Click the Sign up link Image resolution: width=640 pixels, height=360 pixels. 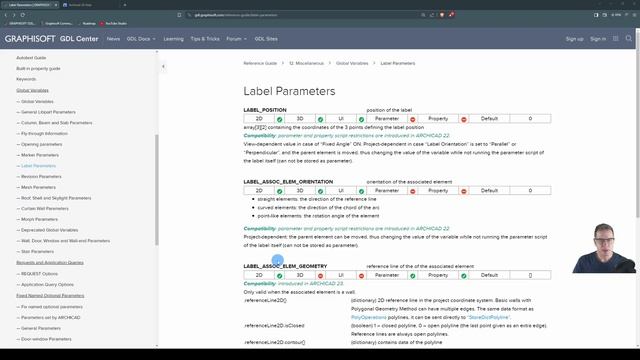coord(574,39)
